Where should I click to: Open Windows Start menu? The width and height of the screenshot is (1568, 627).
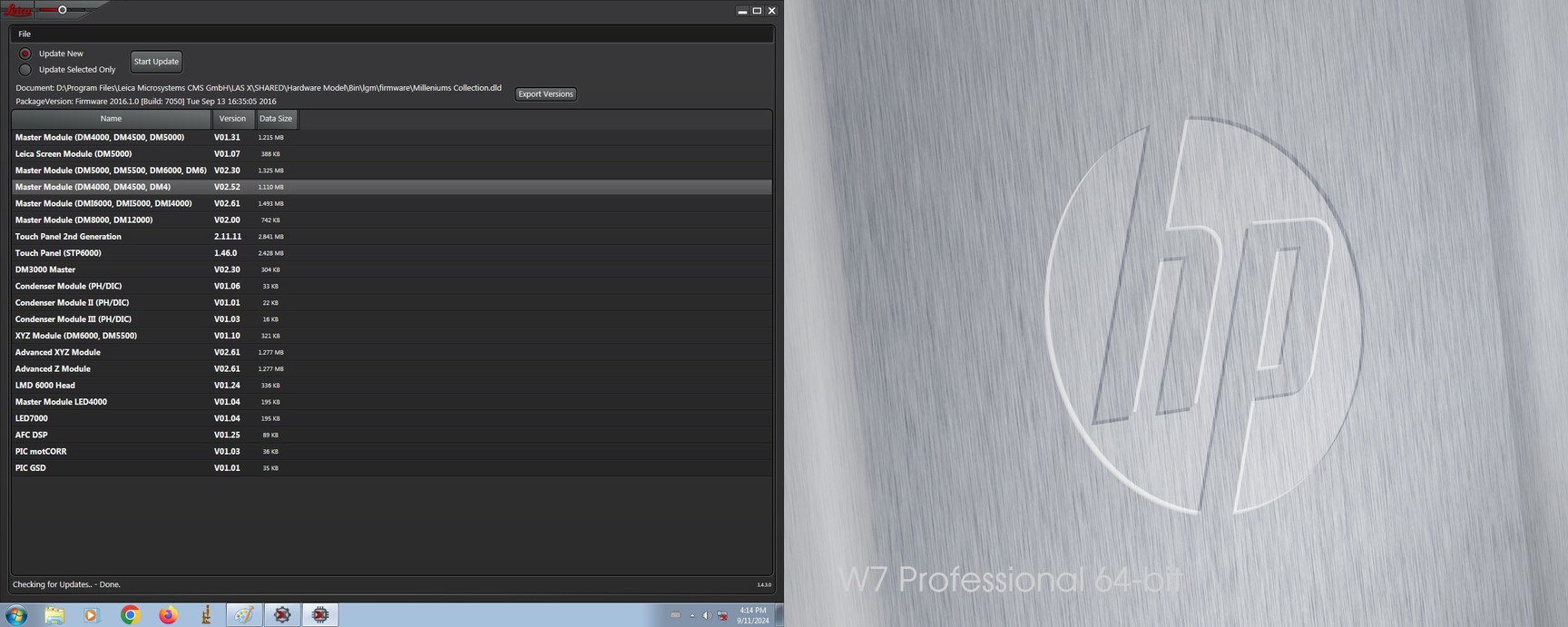[15, 614]
